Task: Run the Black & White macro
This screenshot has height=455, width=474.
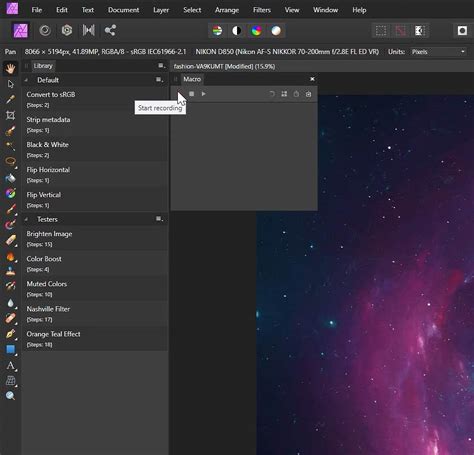Action: [95, 149]
